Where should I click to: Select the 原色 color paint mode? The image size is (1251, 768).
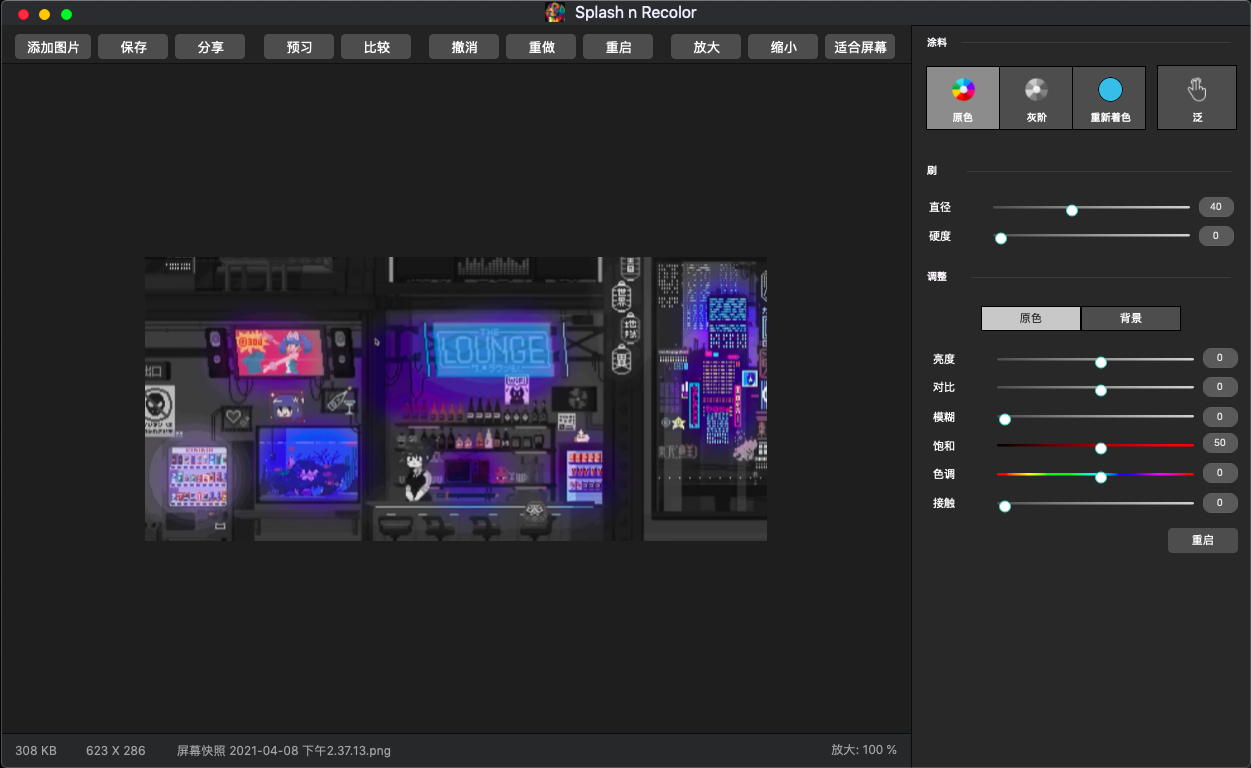tap(963, 98)
